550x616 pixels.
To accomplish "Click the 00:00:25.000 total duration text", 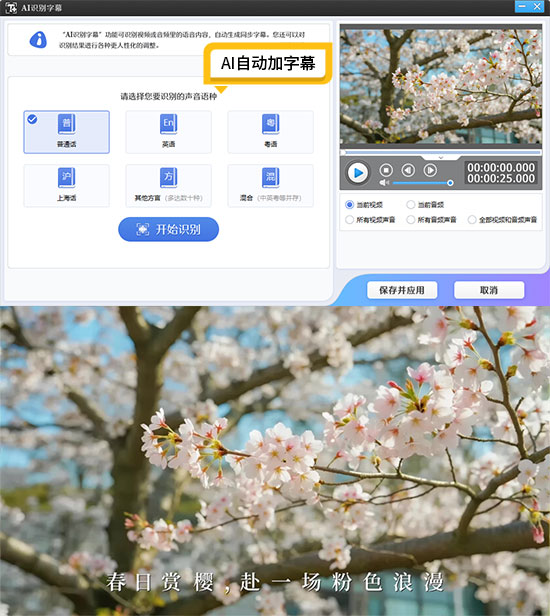I will pos(501,178).
